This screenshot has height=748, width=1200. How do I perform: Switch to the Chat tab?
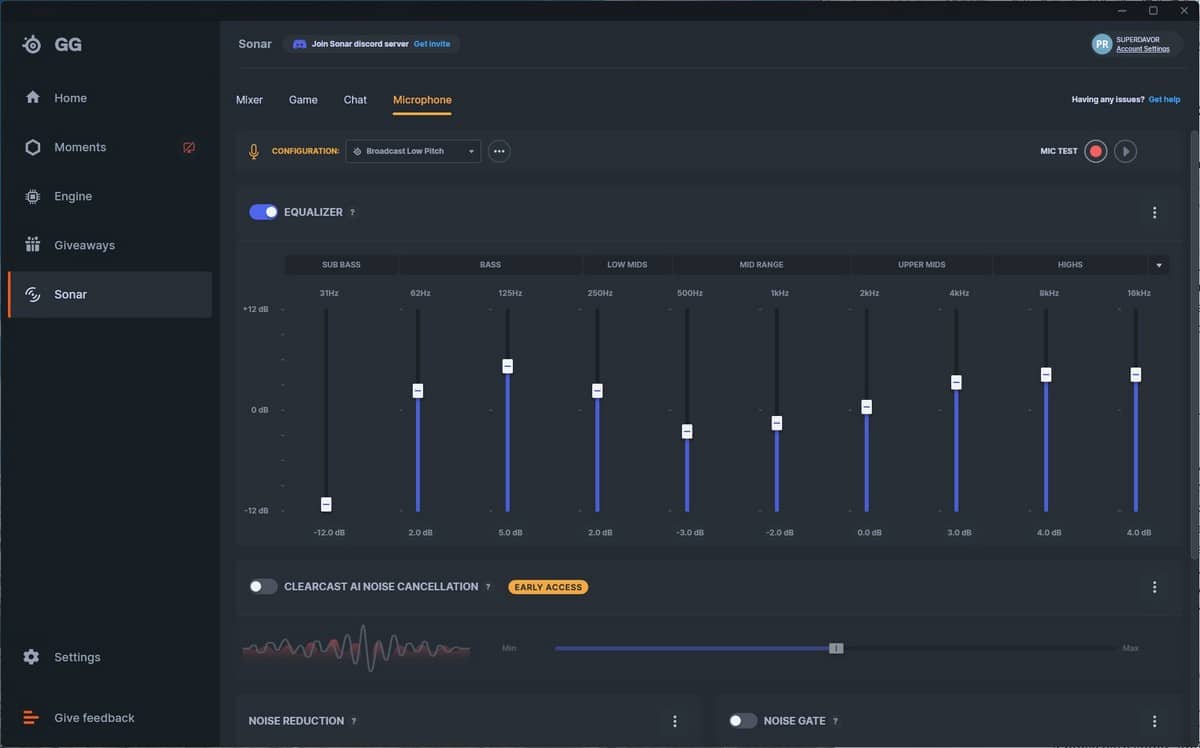click(355, 100)
